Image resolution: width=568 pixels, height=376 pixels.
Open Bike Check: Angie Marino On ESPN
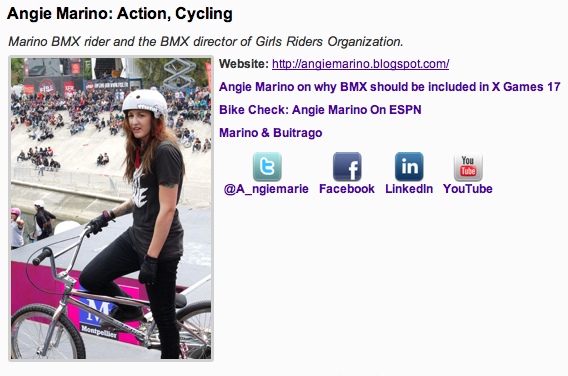pyautogui.click(x=320, y=110)
